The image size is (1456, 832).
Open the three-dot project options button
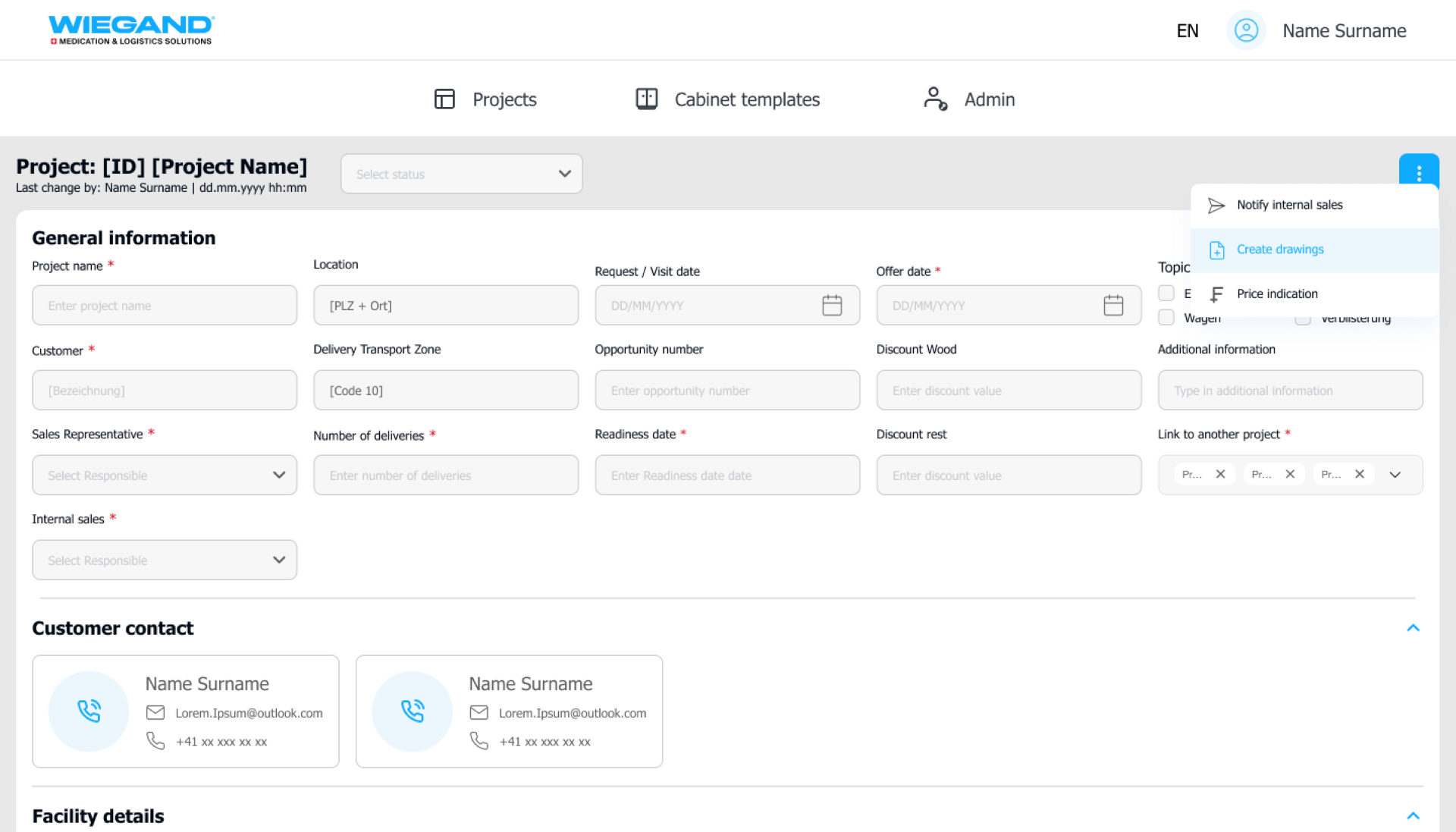coord(1418,171)
